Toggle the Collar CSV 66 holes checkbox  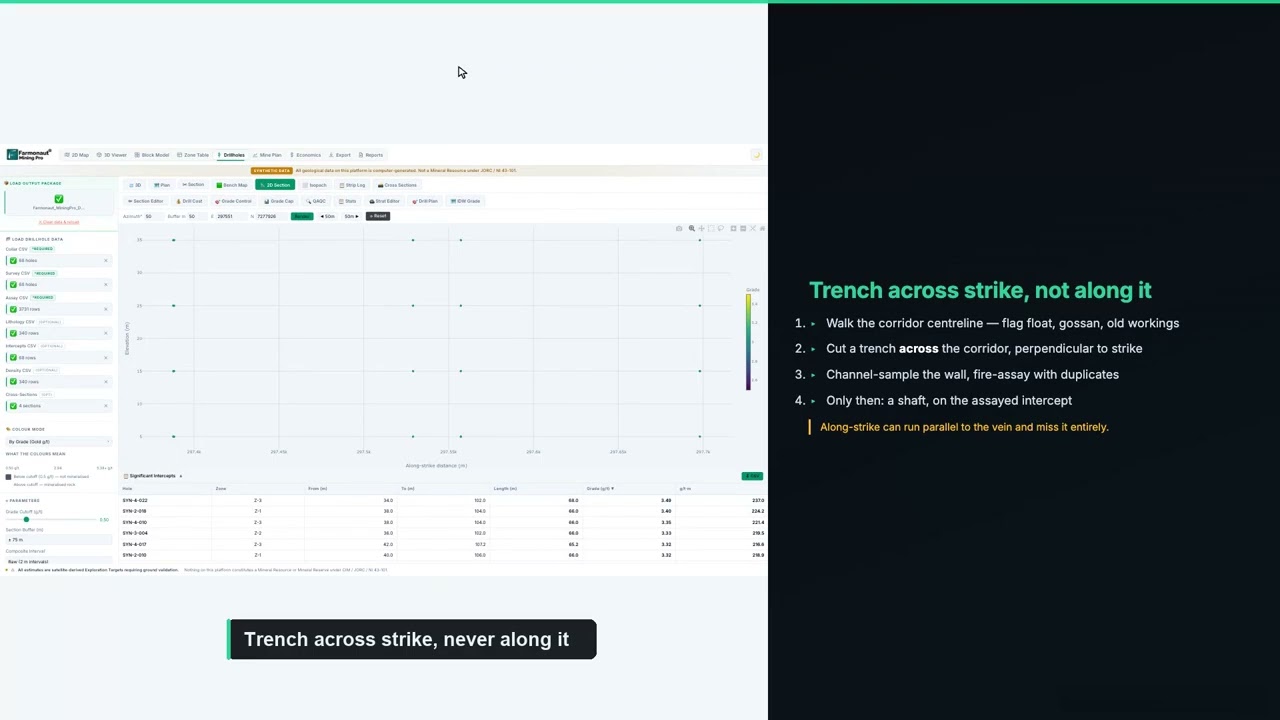pos(13,261)
